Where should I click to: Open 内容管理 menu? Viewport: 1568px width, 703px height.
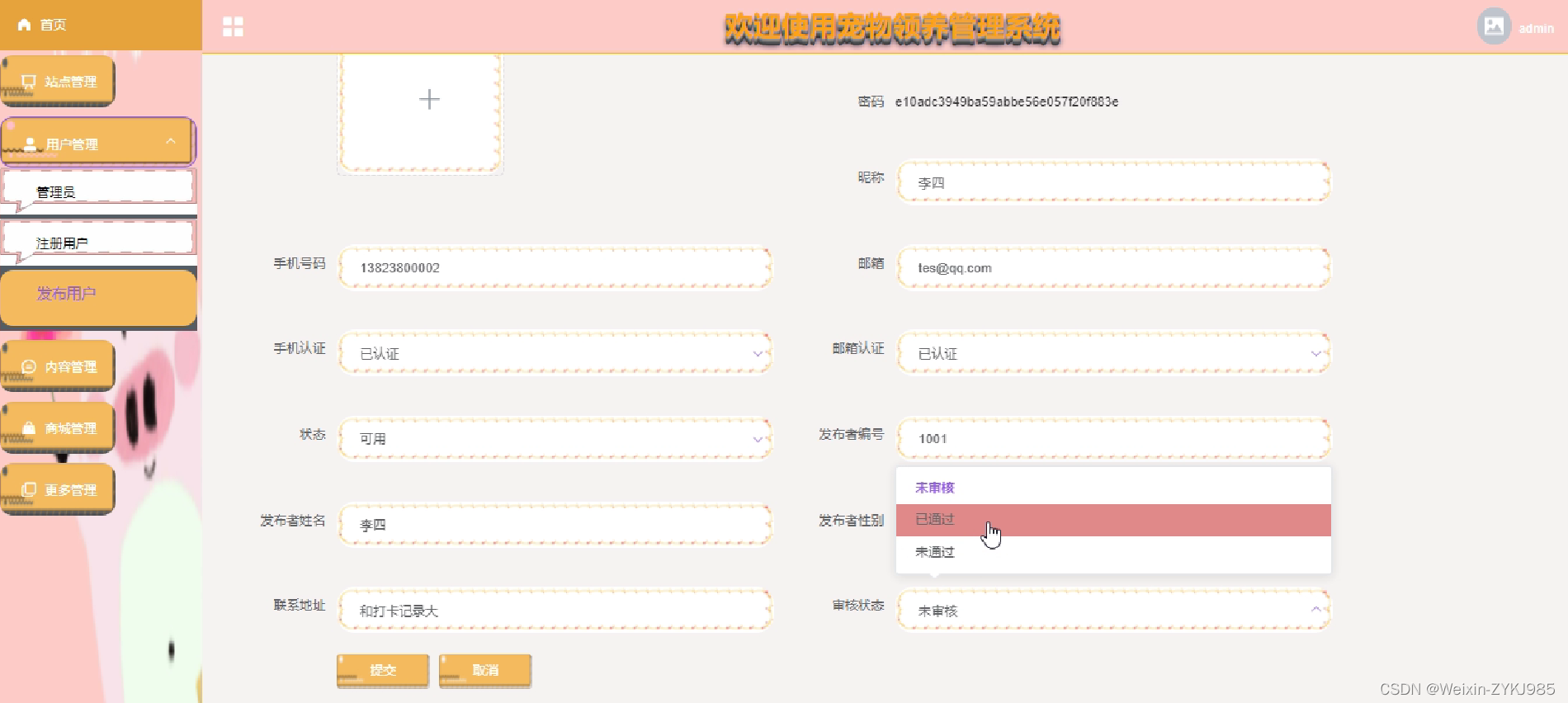pos(58,366)
